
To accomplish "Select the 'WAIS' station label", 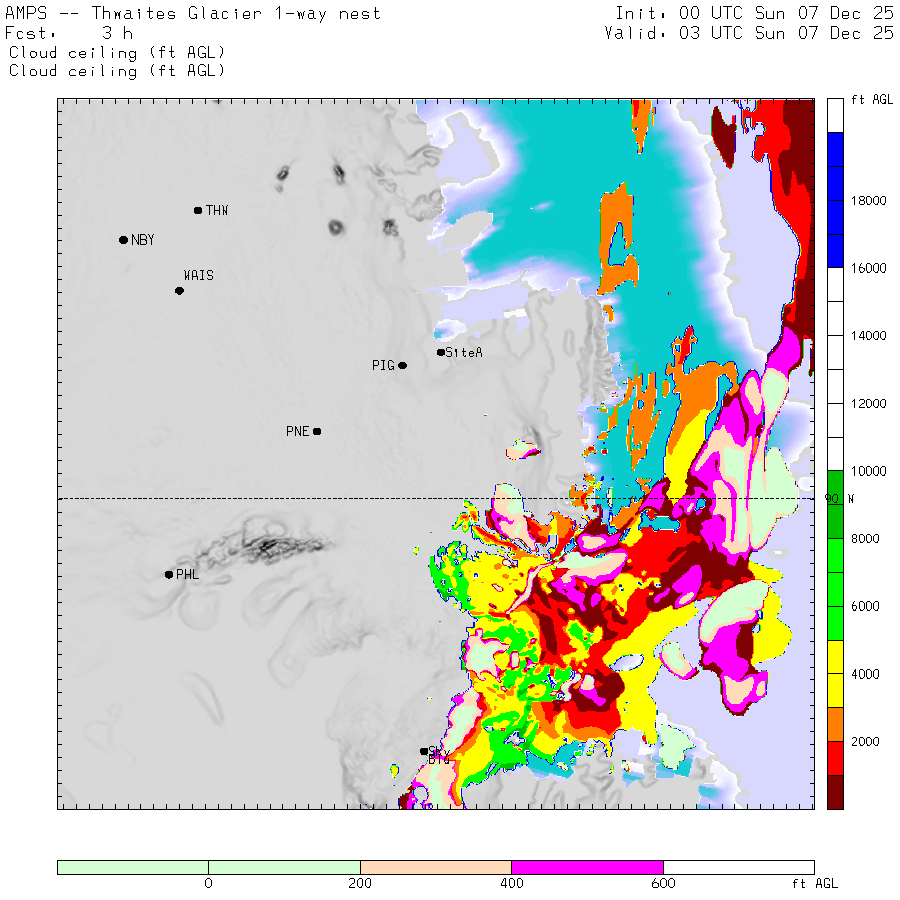I will (x=199, y=276).
